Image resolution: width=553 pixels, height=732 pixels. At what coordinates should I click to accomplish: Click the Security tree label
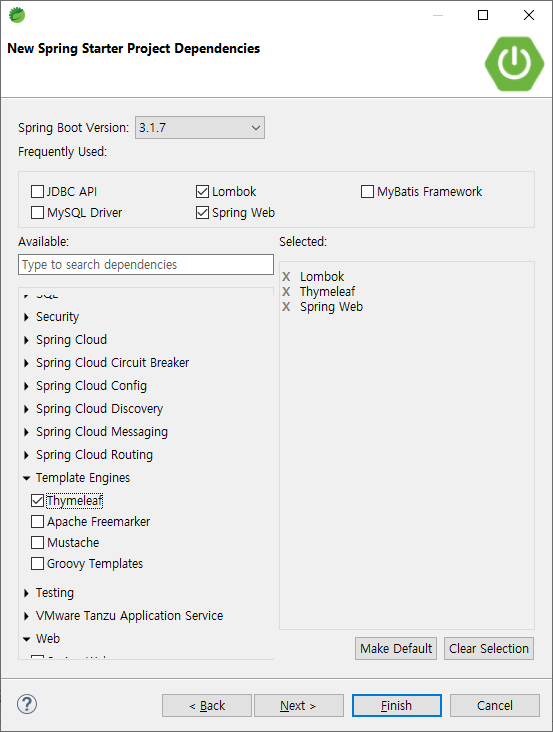[x=57, y=317]
